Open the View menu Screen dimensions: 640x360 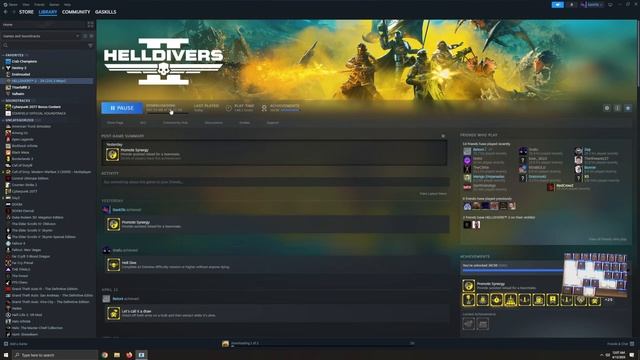[x=26, y=4]
